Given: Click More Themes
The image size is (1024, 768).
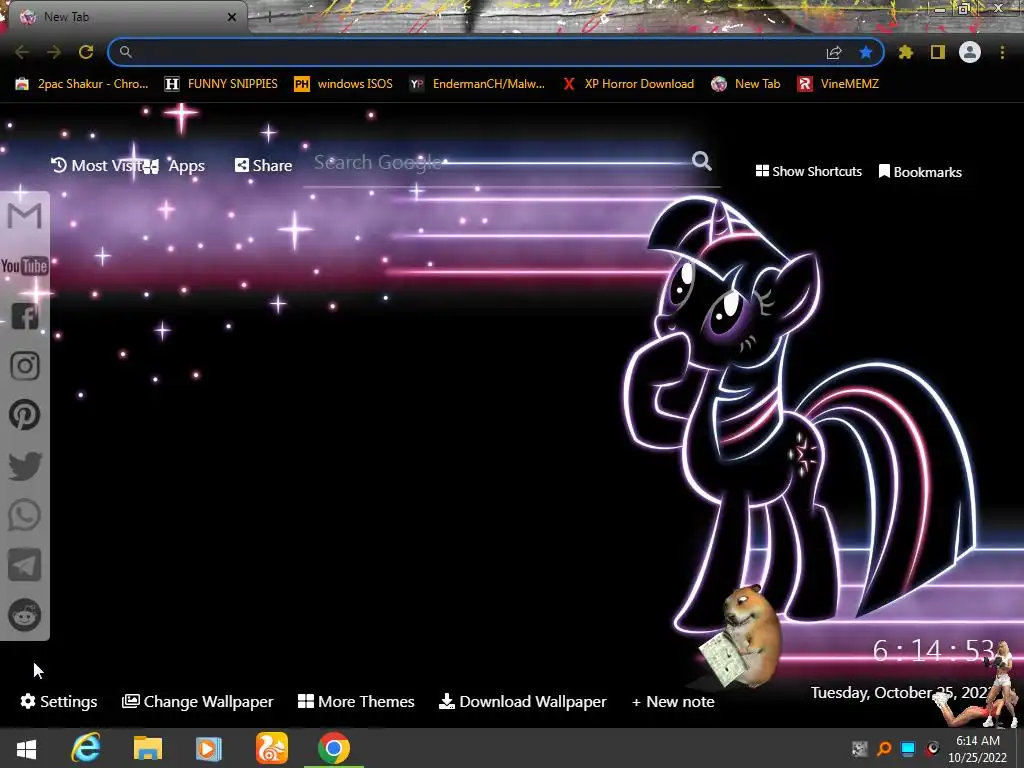Looking at the screenshot, I should pyautogui.click(x=356, y=701).
